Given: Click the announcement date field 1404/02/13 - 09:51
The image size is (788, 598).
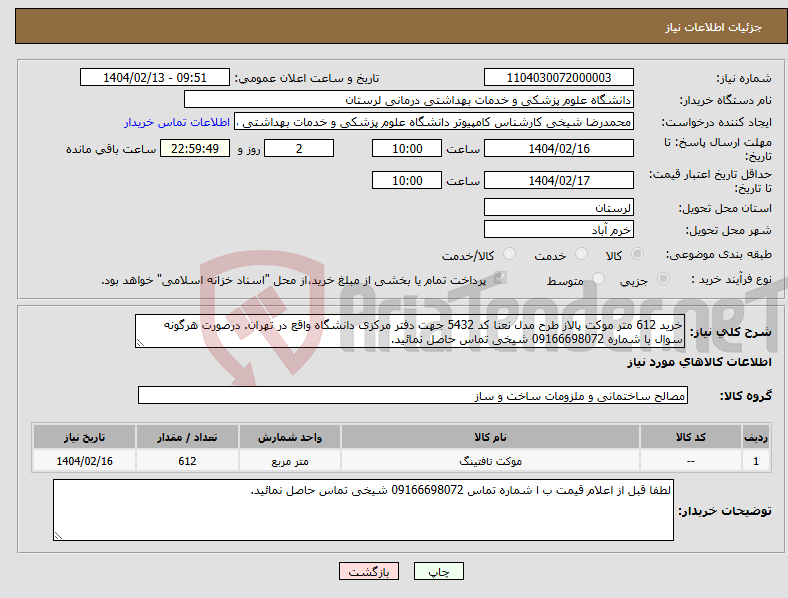Looking at the screenshot, I should point(155,77).
